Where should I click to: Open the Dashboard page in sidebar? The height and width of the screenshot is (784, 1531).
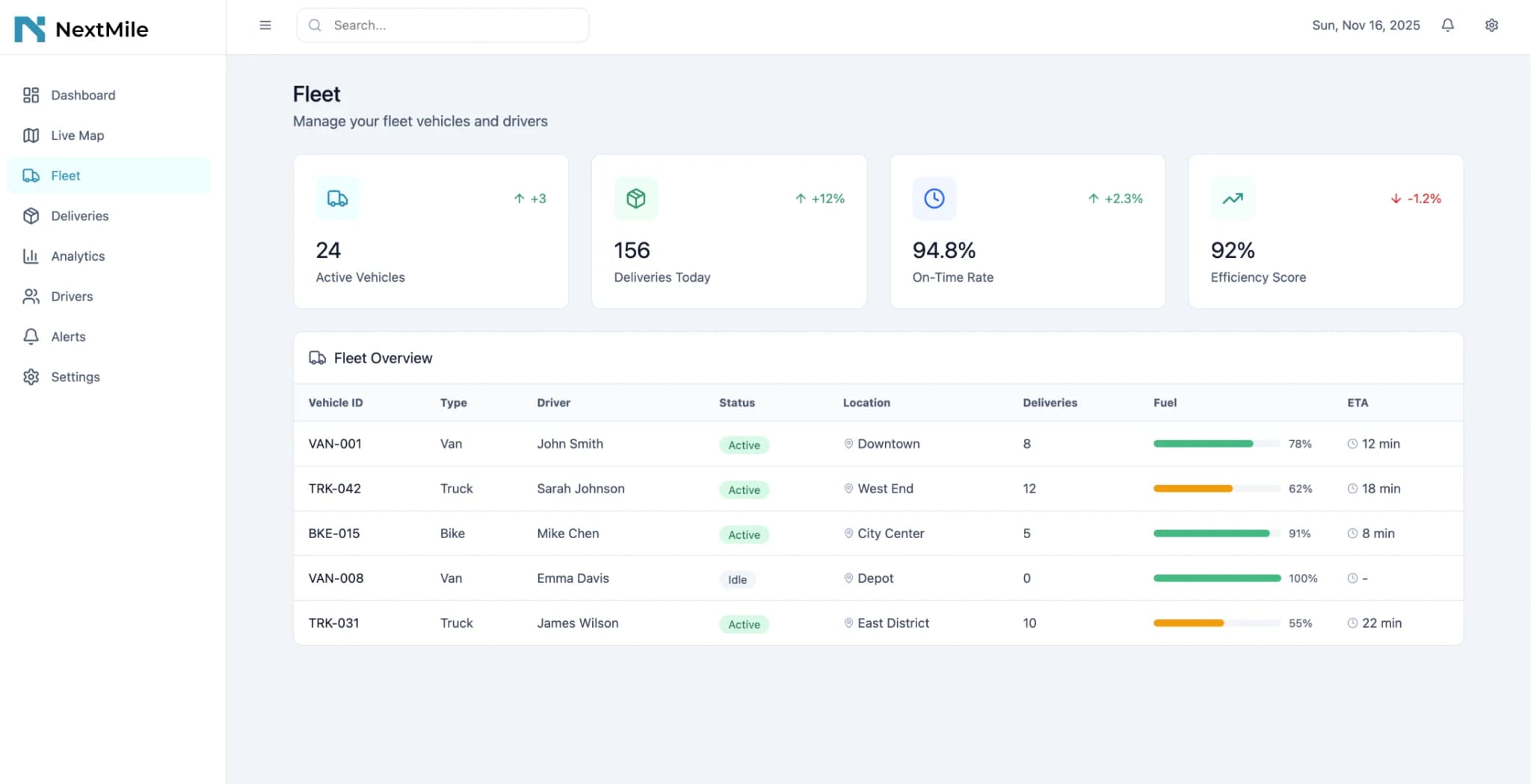pos(83,95)
